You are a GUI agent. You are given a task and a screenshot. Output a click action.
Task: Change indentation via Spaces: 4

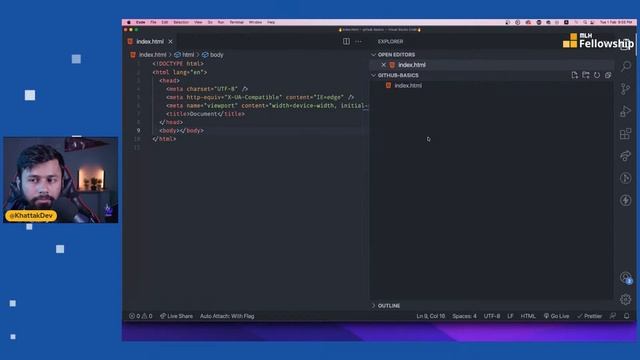tap(464, 316)
